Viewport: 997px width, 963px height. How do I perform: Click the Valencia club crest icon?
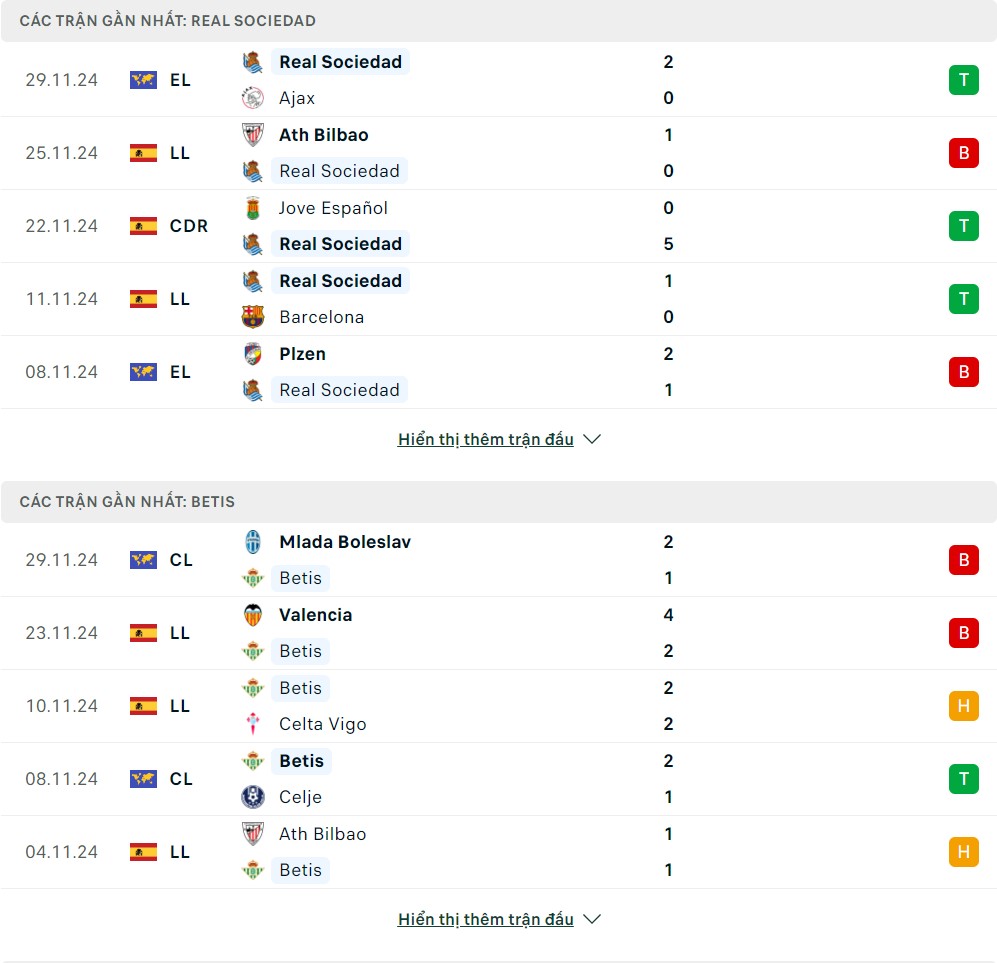[253, 615]
